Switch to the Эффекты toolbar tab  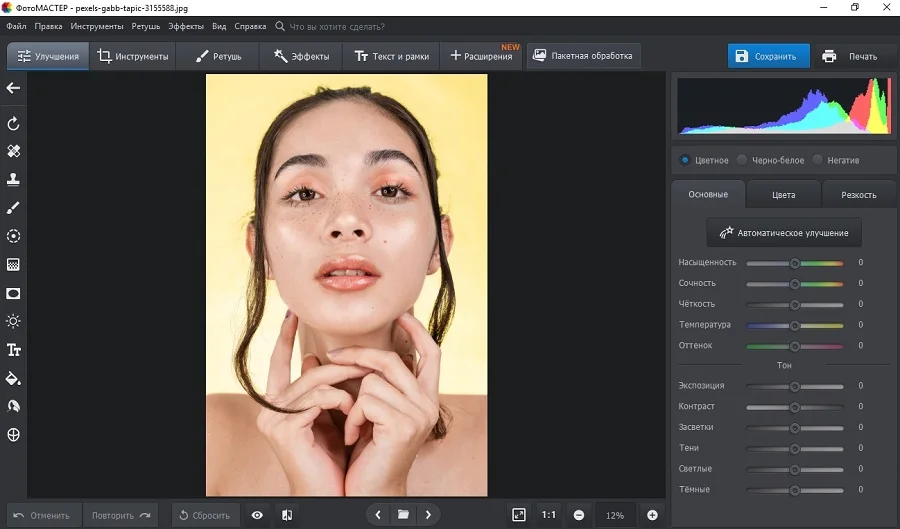pos(301,56)
